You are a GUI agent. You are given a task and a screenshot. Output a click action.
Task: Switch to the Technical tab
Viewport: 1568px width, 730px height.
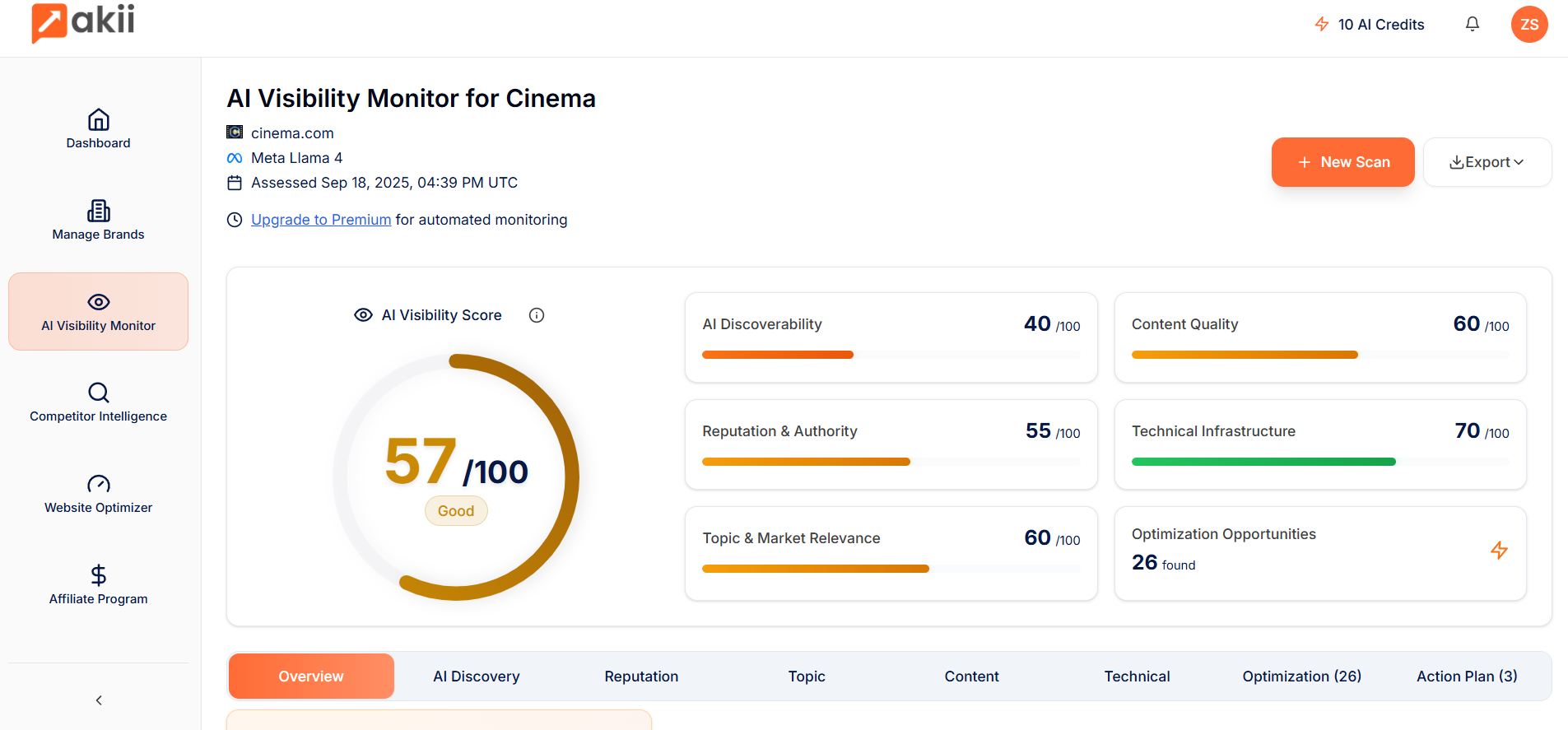[x=1136, y=677]
